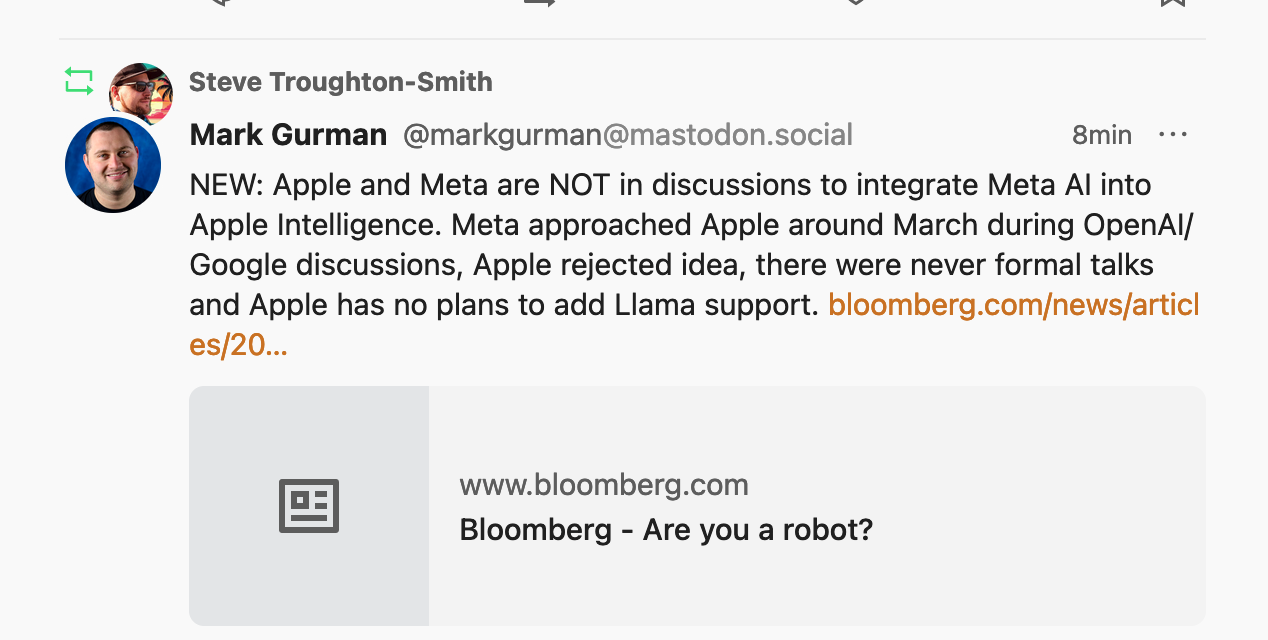Click the truncated "es/20…" link tail
The image size is (1268, 640).
(x=238, y=345)
